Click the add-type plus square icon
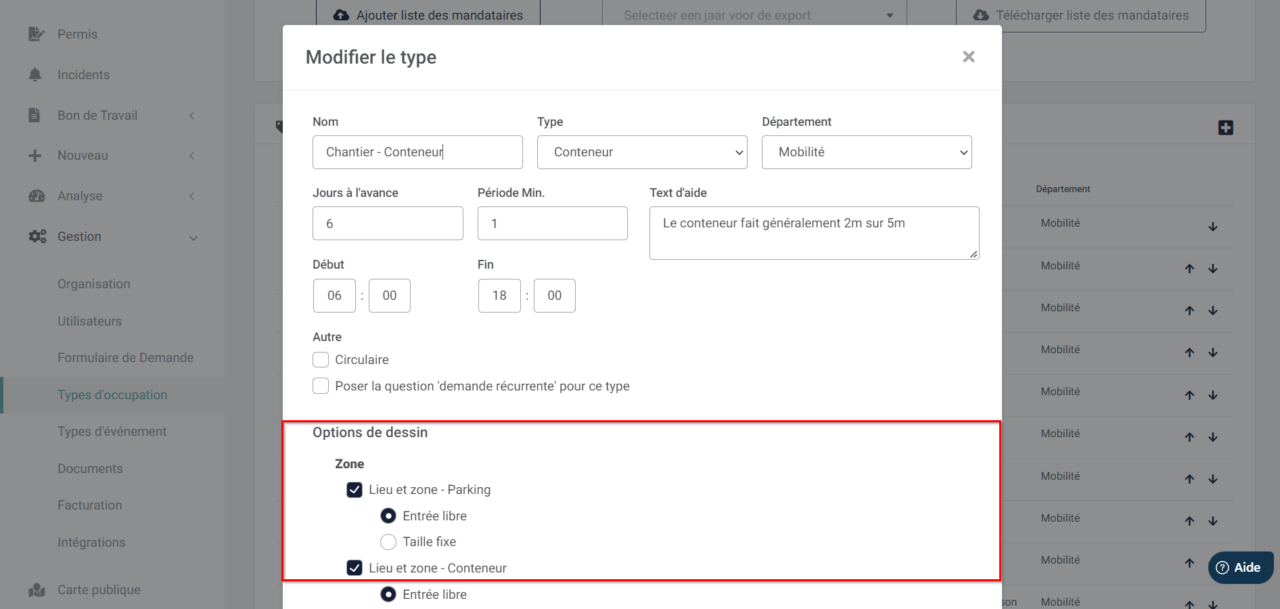The width and height of the screenshot is (1280, 609). (1225, 128)
